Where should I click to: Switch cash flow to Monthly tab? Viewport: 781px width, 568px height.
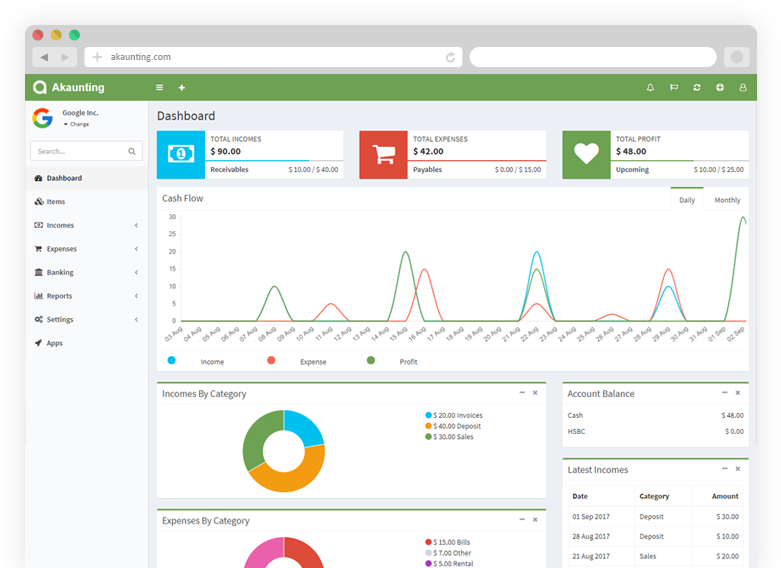tap(727, 200)
